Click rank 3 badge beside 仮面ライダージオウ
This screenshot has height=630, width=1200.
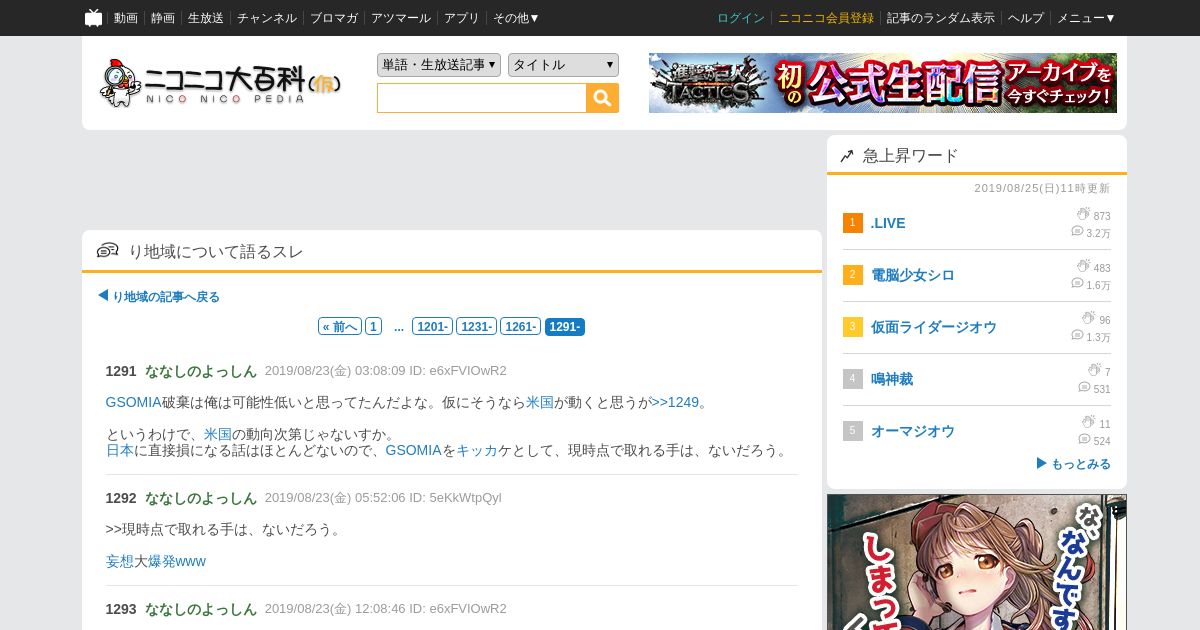(x=852, y=327)
